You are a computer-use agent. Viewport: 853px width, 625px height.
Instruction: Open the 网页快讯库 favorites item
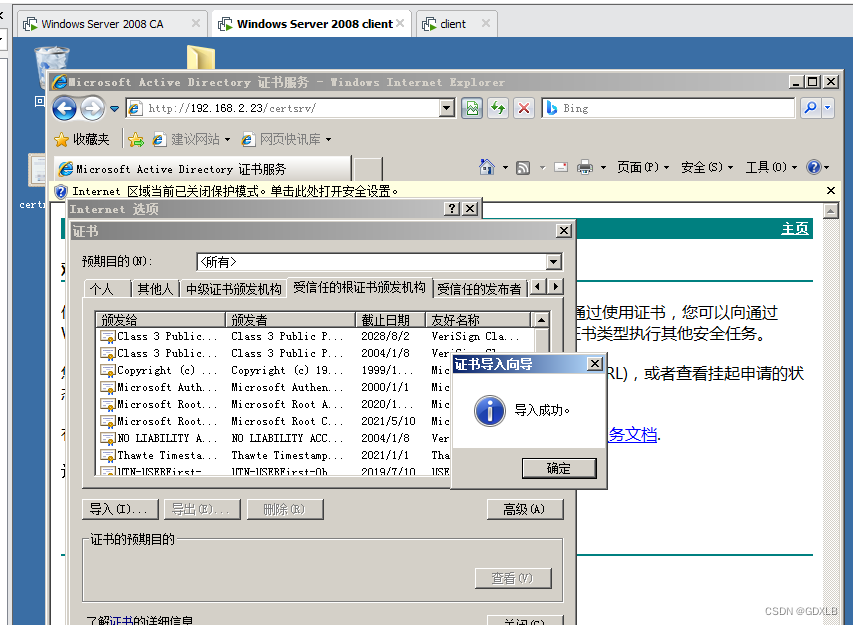click(x=287, y=140)
